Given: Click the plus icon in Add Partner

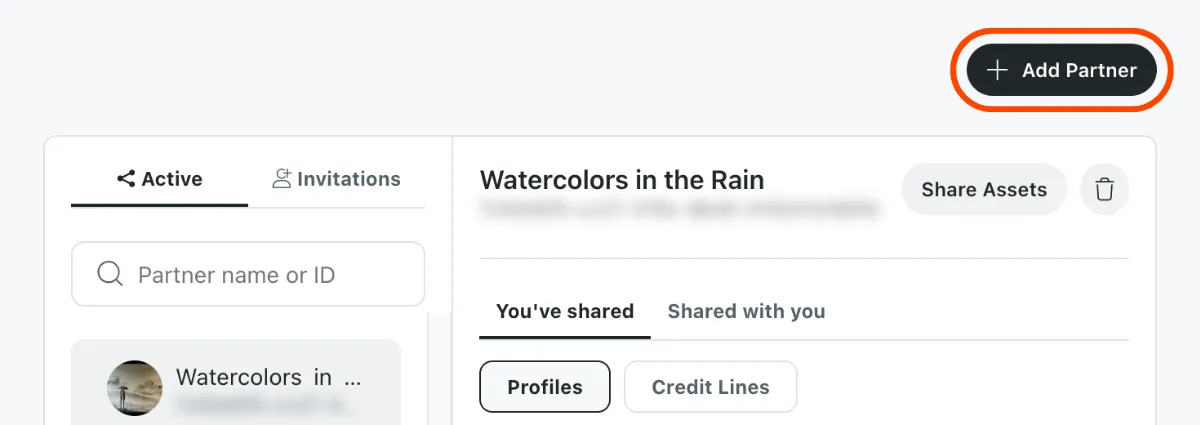Looking at the screenshot, I should click(x=996, y=70).
